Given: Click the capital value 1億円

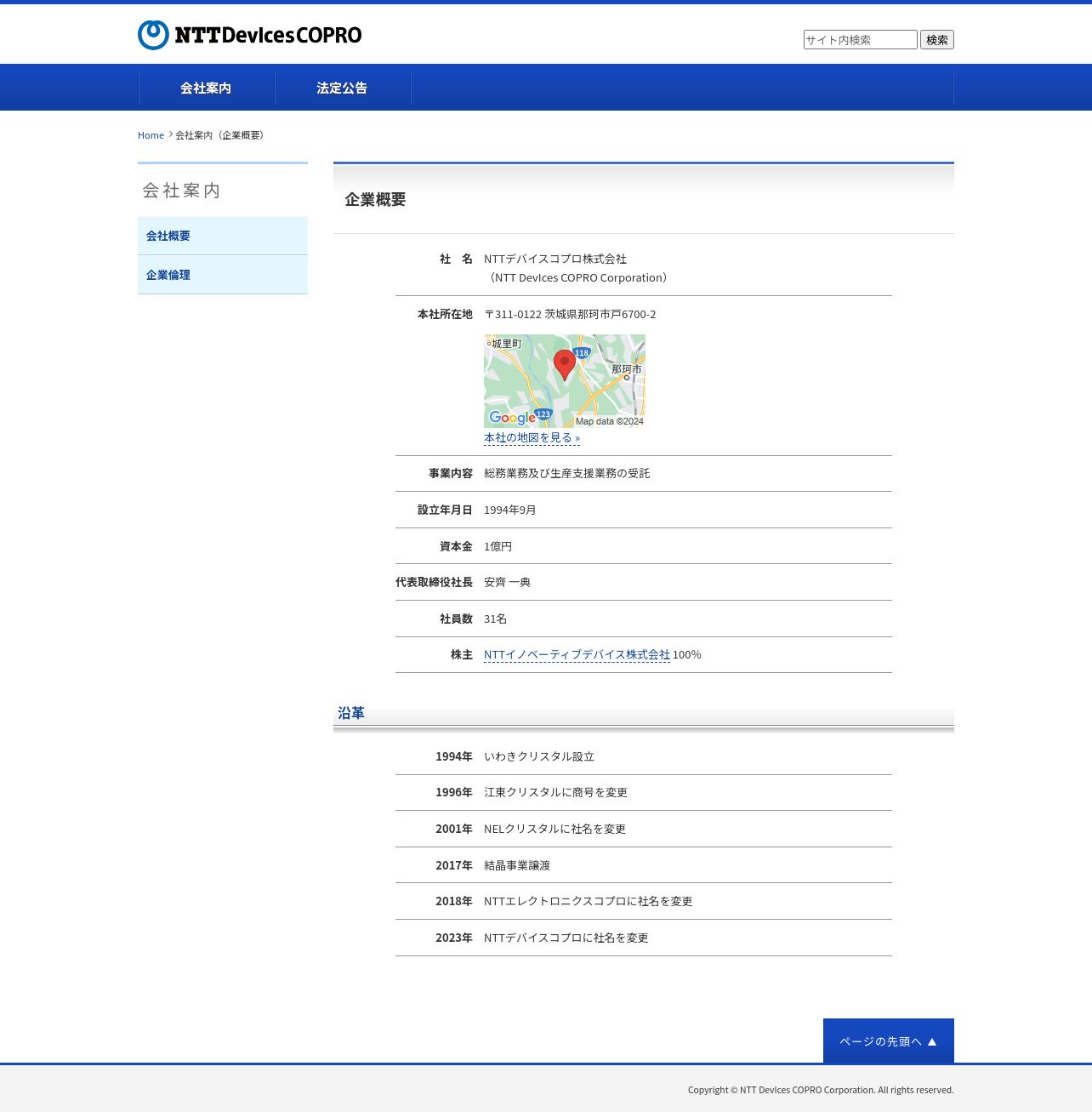Looking at the screenshot, I should [498, 546].
